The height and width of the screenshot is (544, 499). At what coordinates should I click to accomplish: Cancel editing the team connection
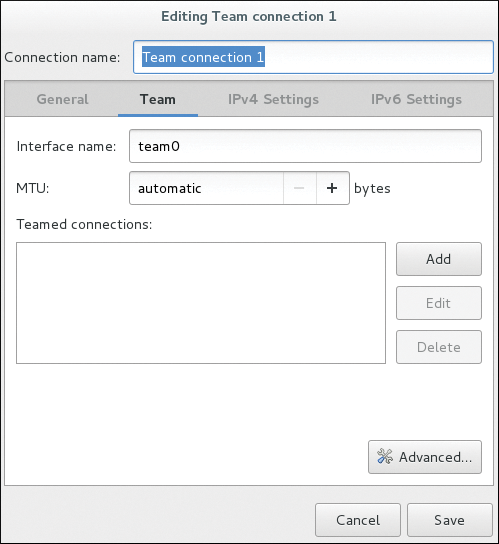point(358,520)
